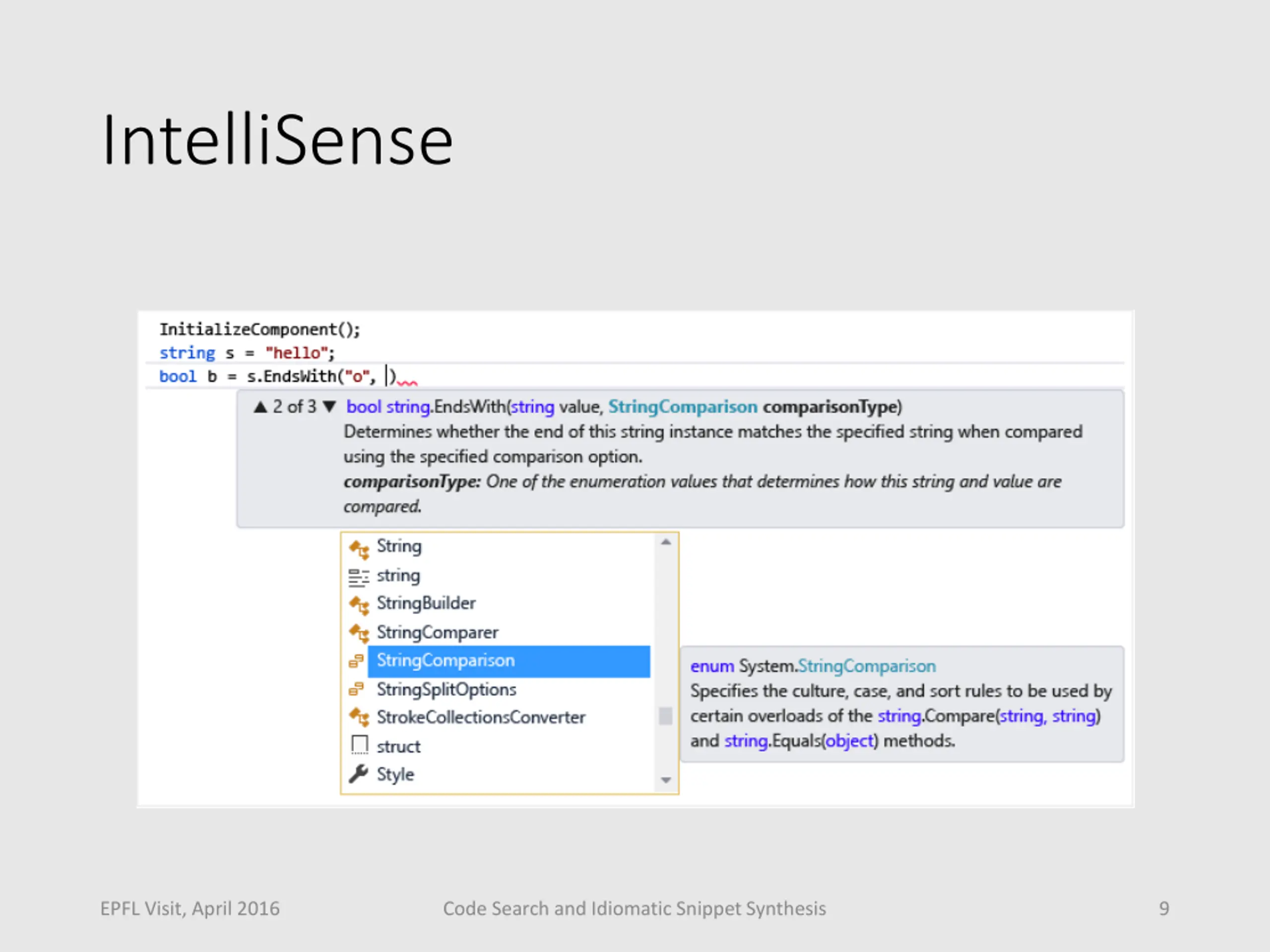Click the StrokeCollectionsConverter class icon
1270x952 pixels.
coord(359,718)
